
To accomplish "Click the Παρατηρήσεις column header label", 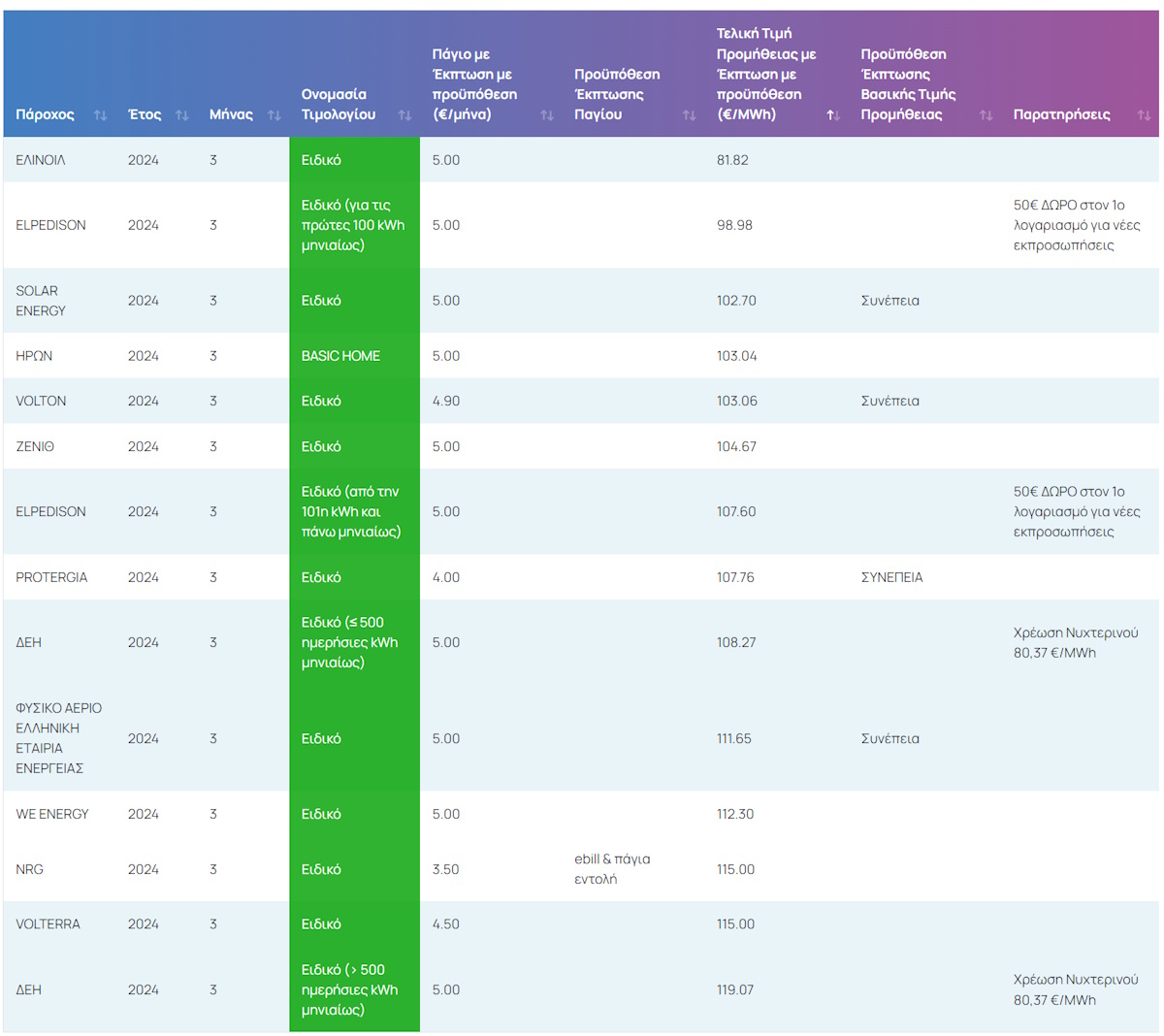I will (1061, 114).
